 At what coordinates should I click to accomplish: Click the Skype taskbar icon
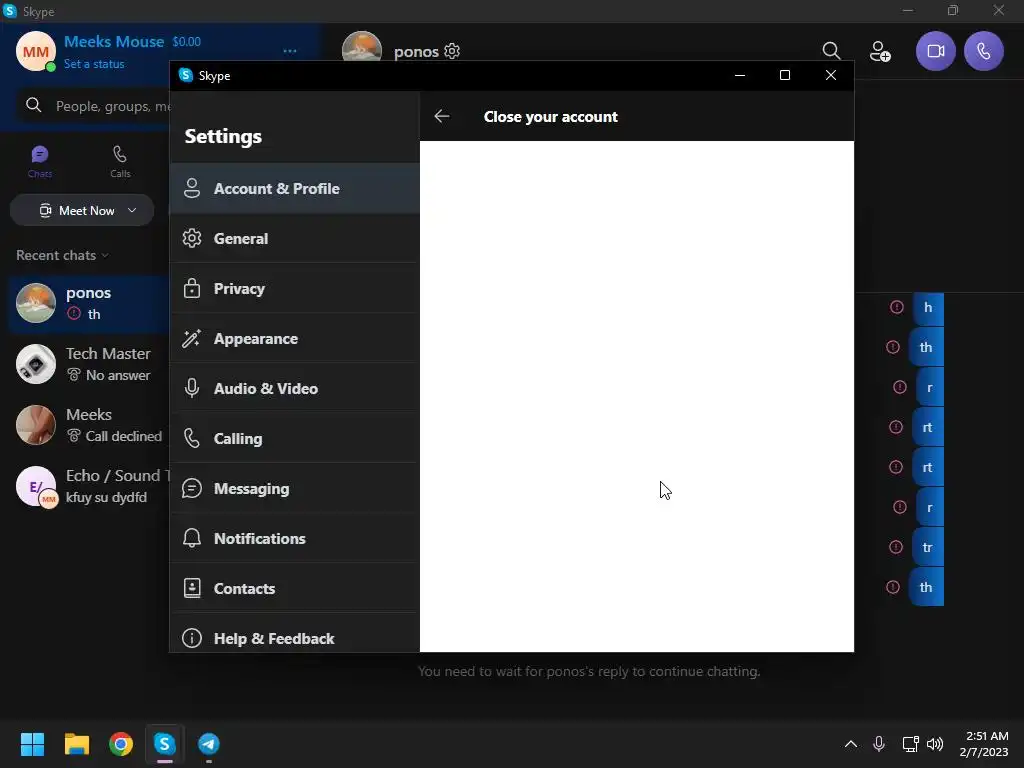(165, 744)
